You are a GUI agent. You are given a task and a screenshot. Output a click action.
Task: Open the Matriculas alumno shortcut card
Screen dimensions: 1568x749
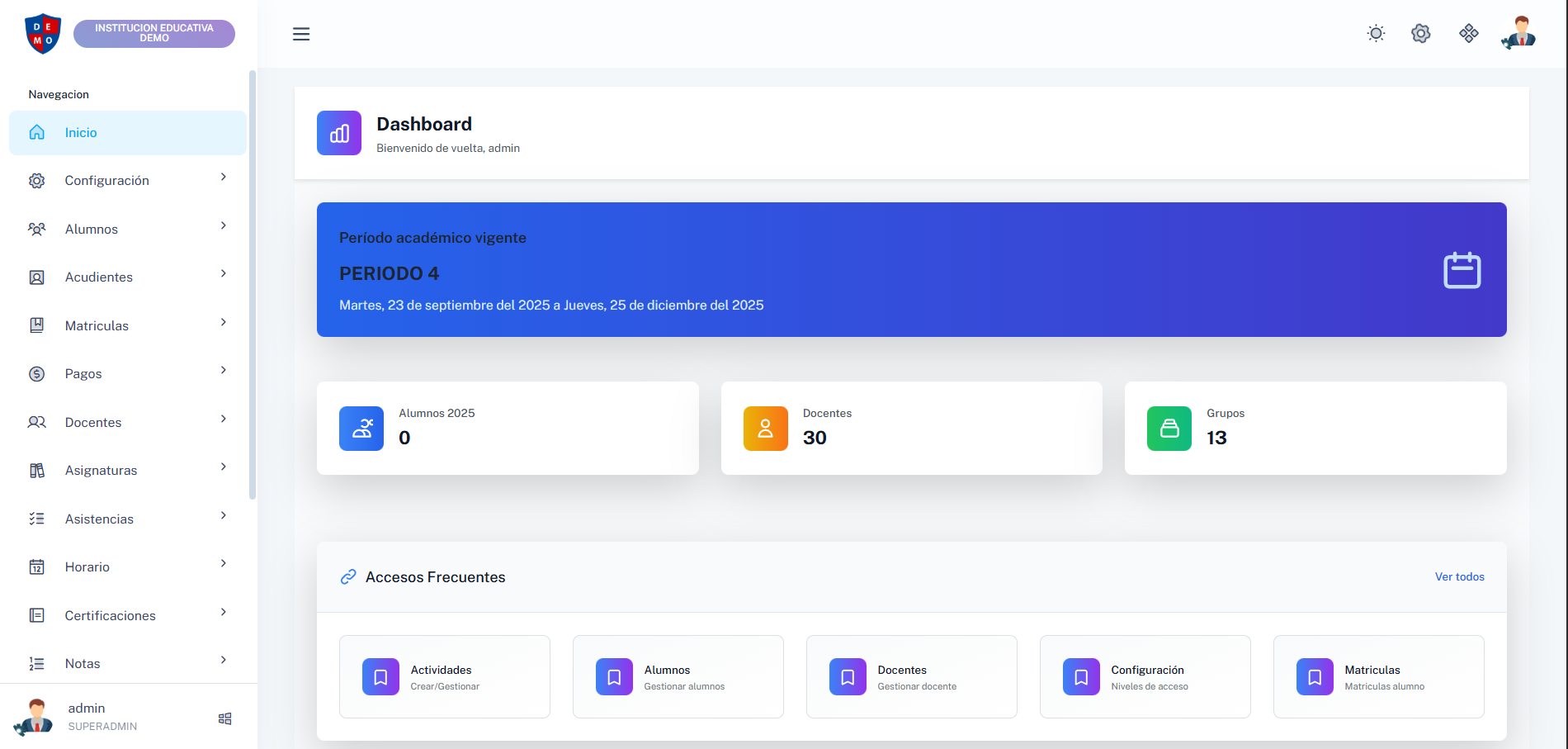pos(1378,677)
